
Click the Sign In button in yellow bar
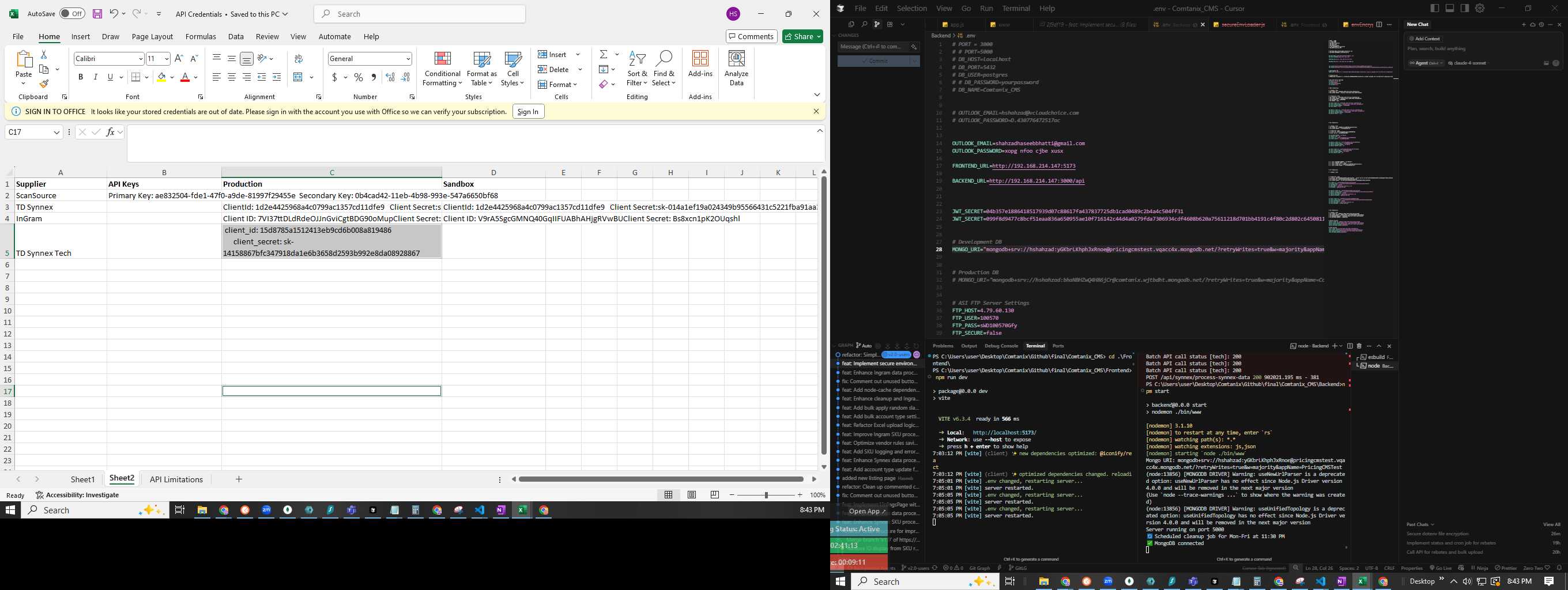(x=527, y=111)
